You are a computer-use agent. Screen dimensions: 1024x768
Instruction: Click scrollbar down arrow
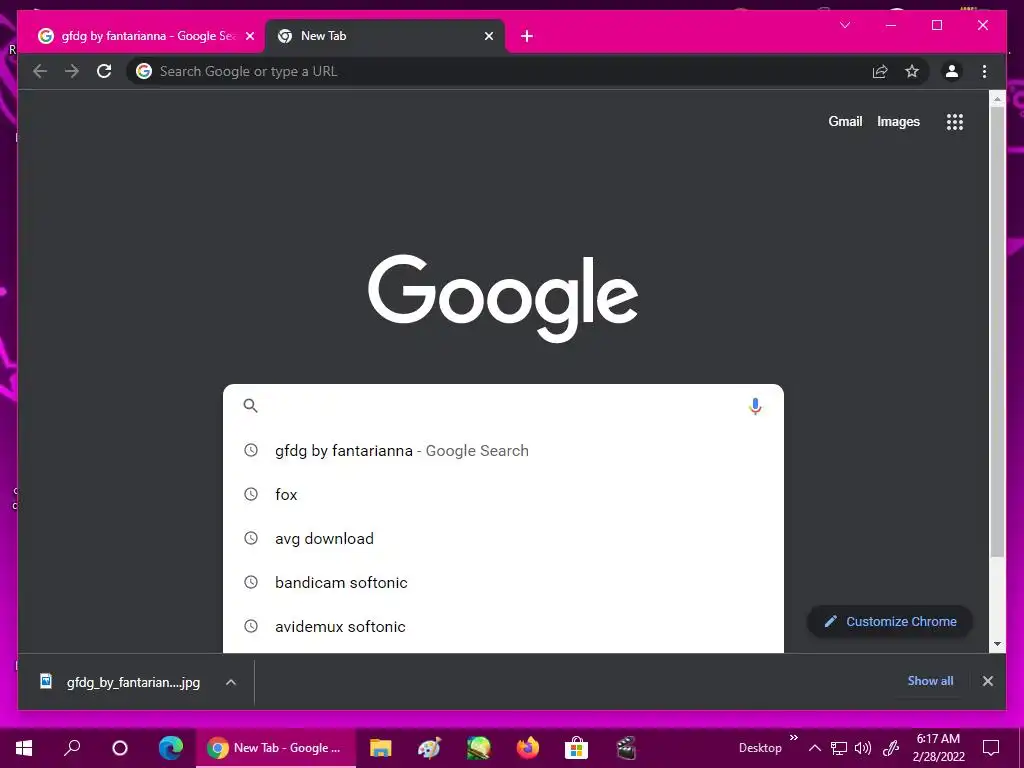997,643
